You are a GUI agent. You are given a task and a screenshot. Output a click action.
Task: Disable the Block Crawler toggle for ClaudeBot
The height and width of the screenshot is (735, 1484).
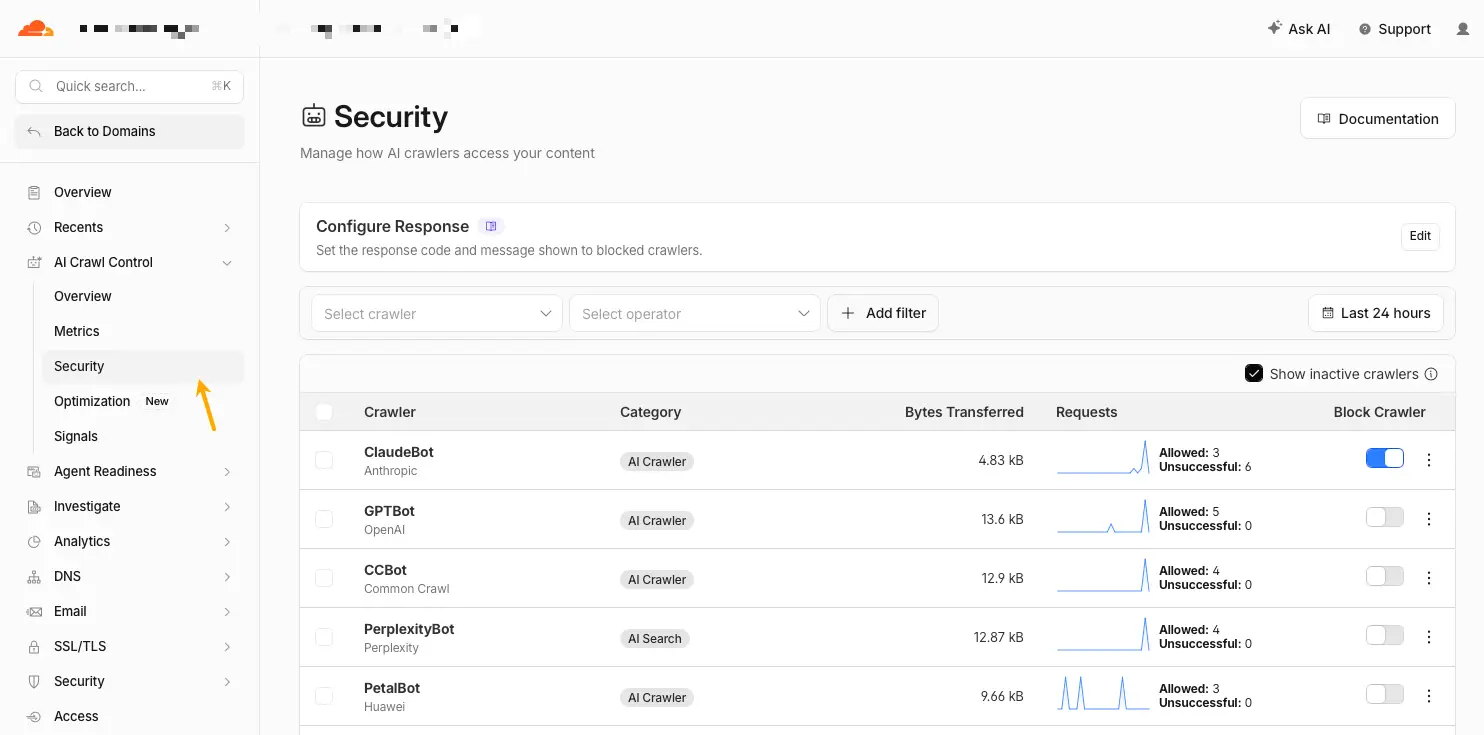click(x=1385, y=459)
